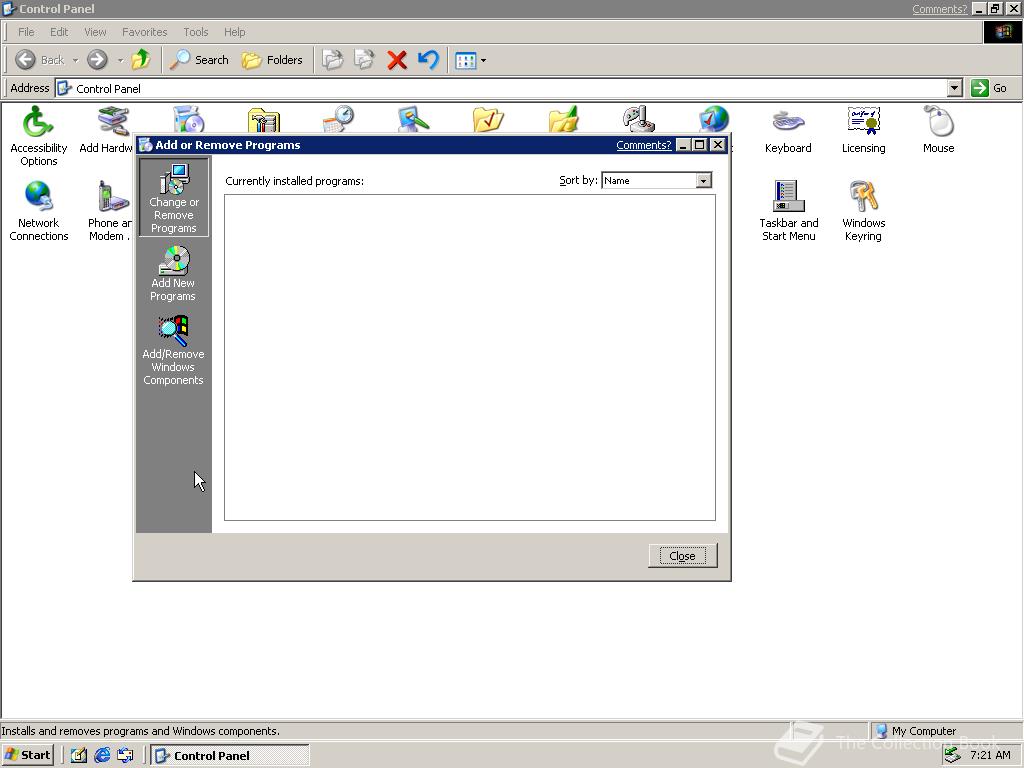Maximize the Add or Remove Programs dialog

tap(699, 145)
